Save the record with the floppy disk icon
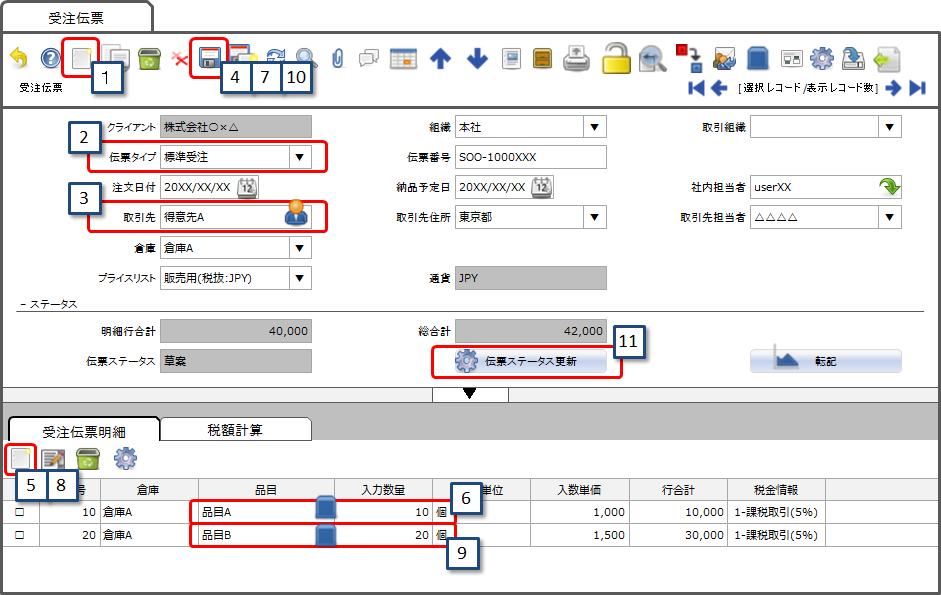 [x=209, y=58]
